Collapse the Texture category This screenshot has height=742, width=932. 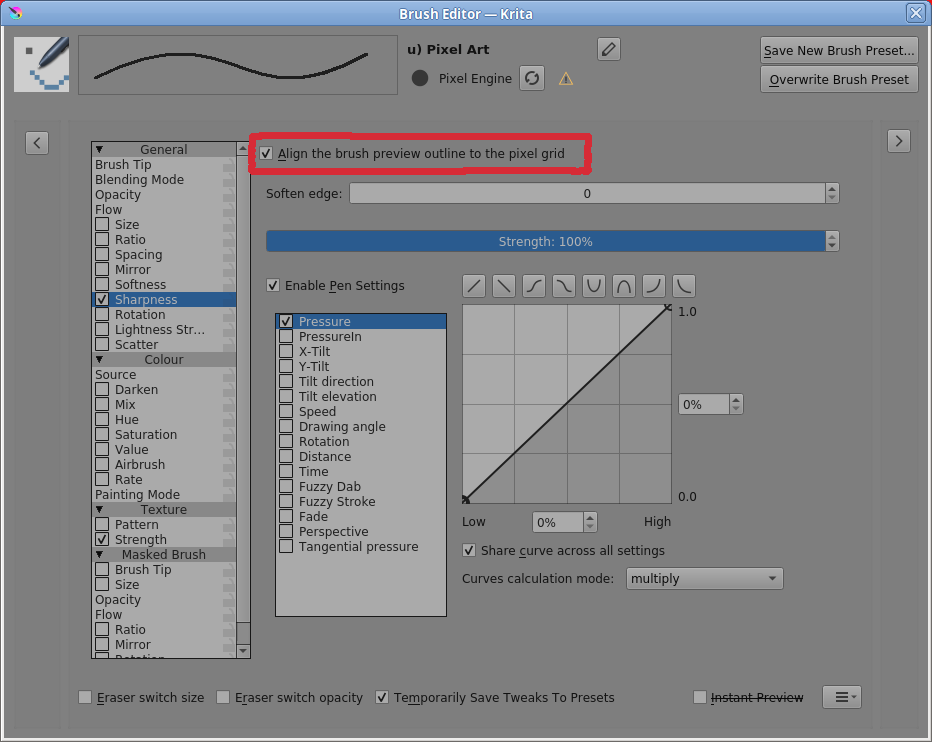99,509
